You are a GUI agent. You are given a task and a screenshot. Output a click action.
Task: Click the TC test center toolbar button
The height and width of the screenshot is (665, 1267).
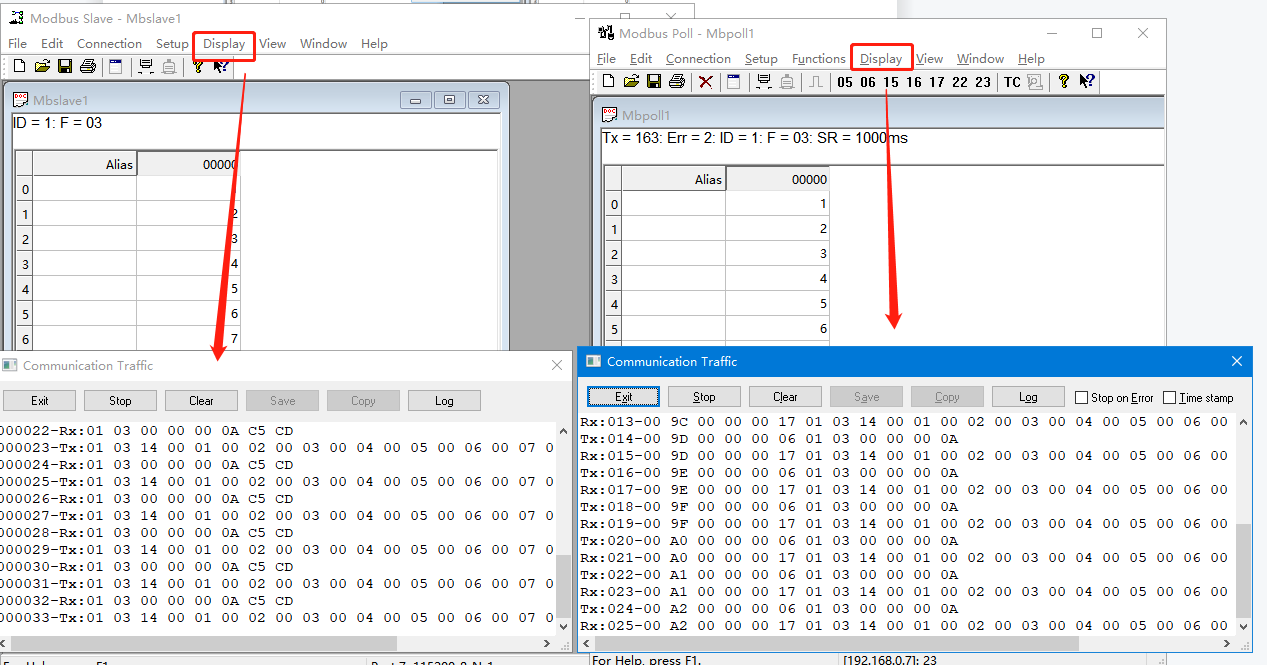point(1013,82)
